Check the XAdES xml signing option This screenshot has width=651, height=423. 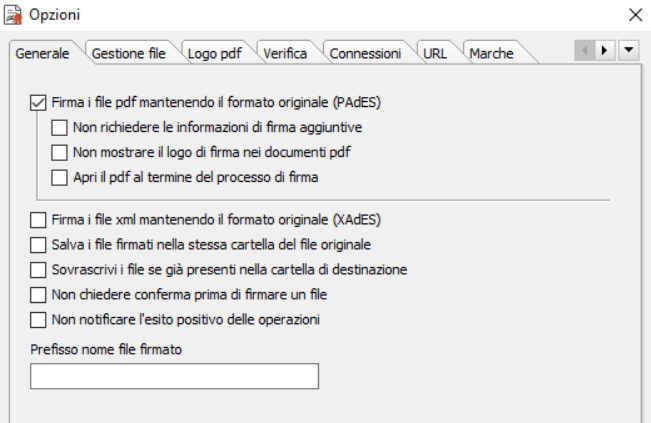pyautogui.click(x=38, y=220)
